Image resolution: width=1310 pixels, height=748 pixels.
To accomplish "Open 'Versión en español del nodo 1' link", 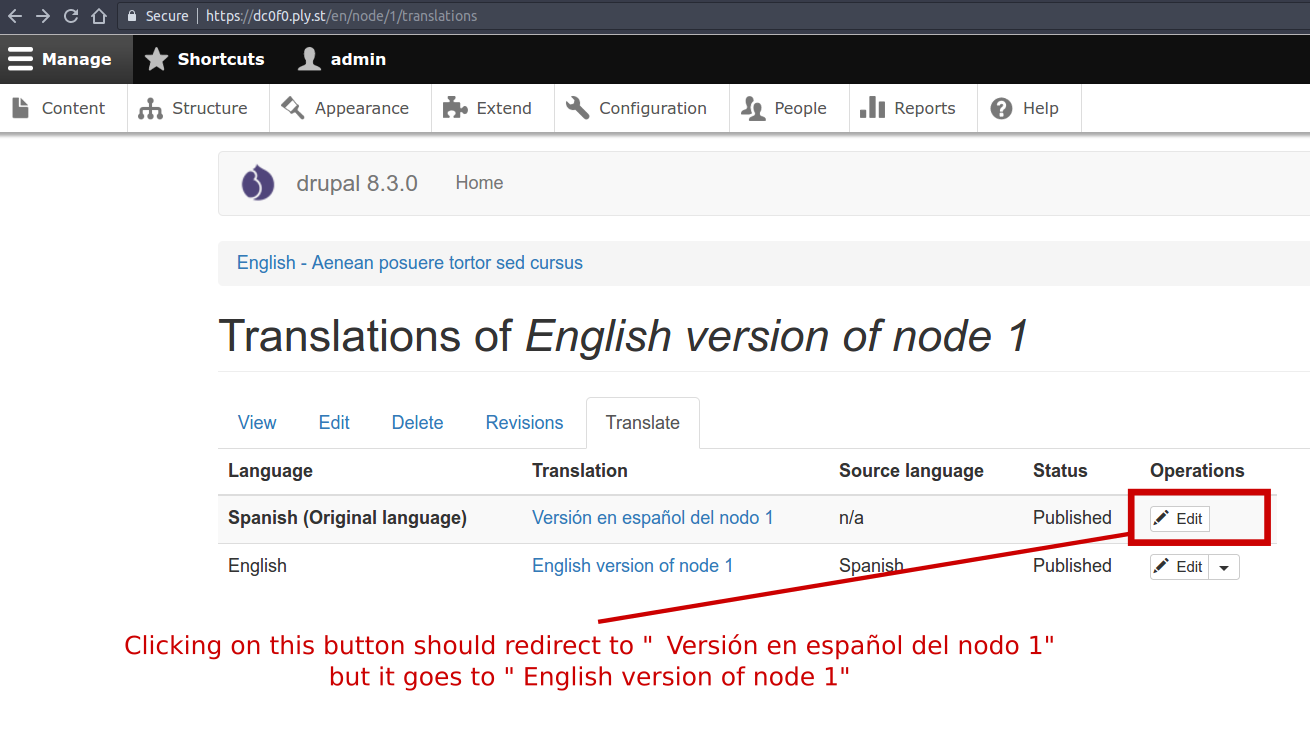I will point(652,518).
